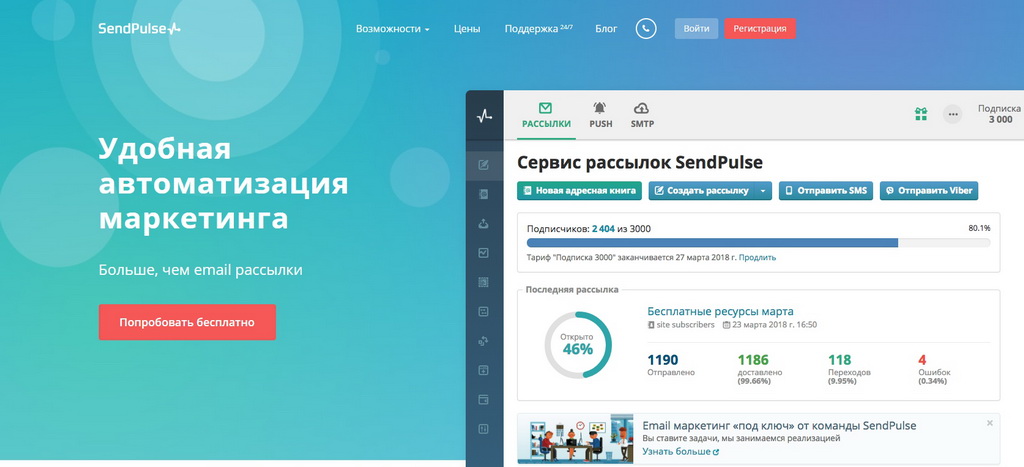Open the Возможности dropdown menu
Screen dimensions: 1024x467
coord(392,29)
